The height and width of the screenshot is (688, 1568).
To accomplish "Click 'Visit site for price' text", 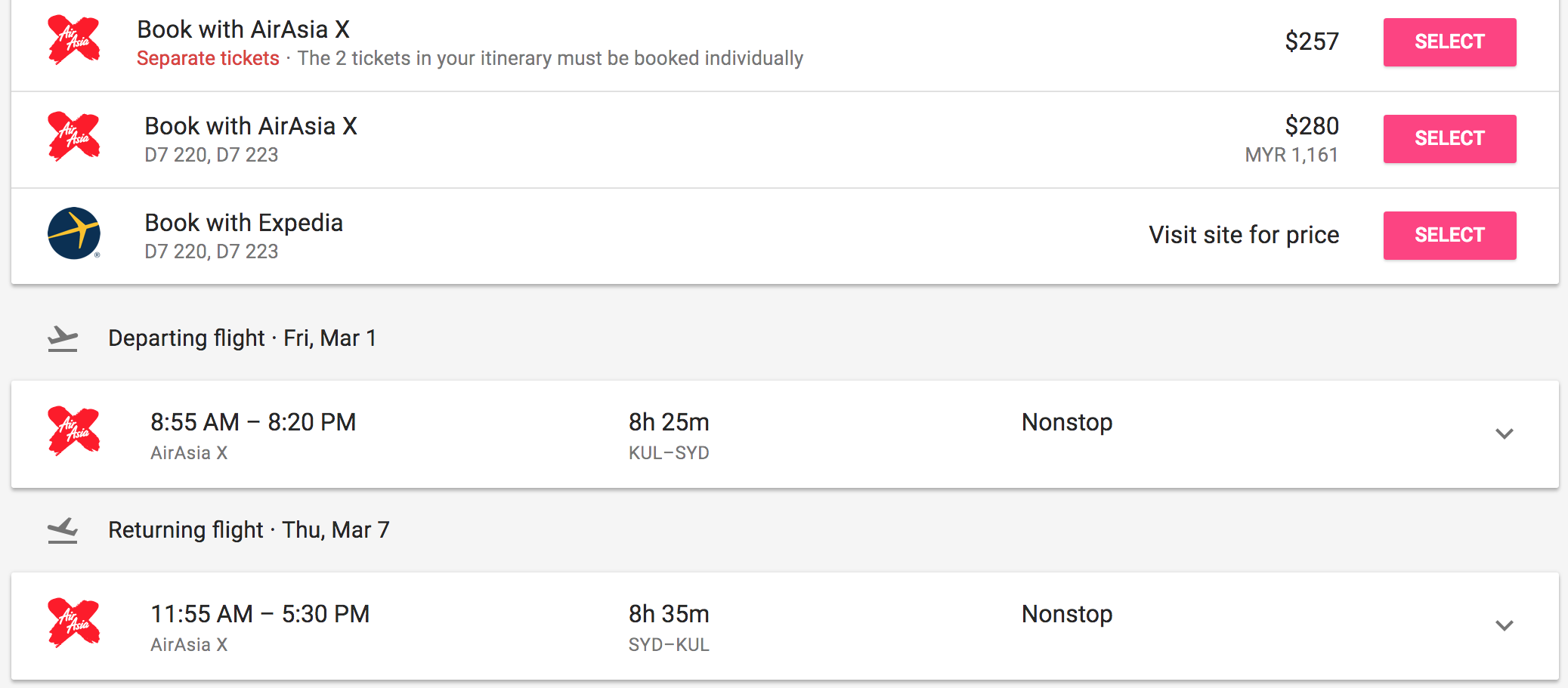I will tap(1243, 236).
